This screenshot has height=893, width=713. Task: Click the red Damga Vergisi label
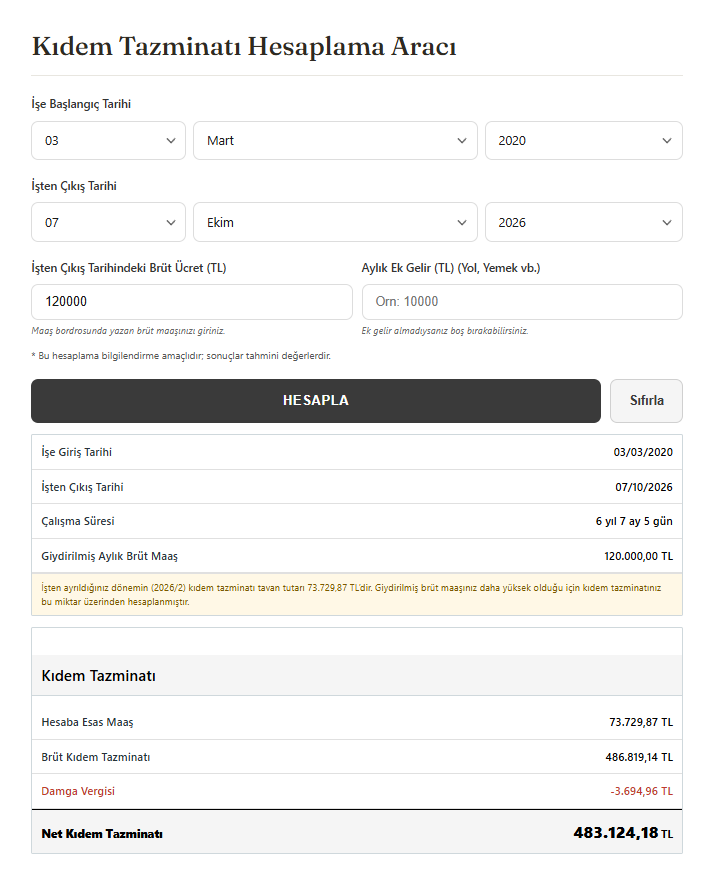click(78, 791)
